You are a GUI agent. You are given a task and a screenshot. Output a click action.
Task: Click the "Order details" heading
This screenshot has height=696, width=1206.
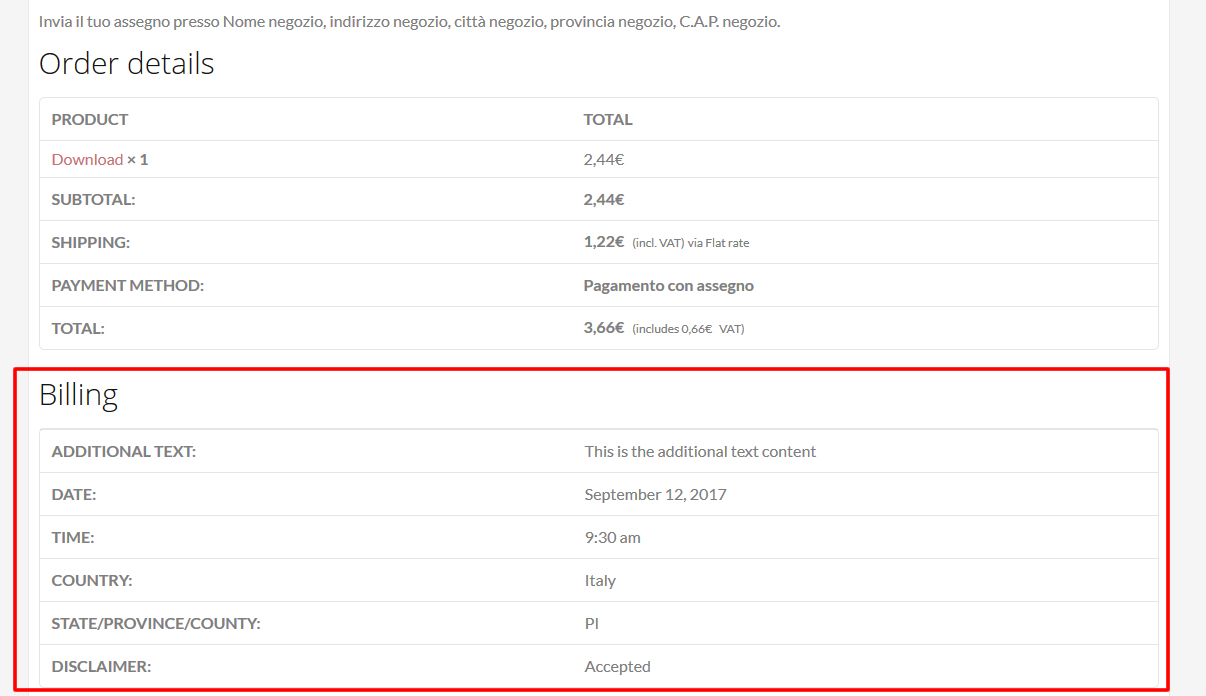click(x=126, y=64)
